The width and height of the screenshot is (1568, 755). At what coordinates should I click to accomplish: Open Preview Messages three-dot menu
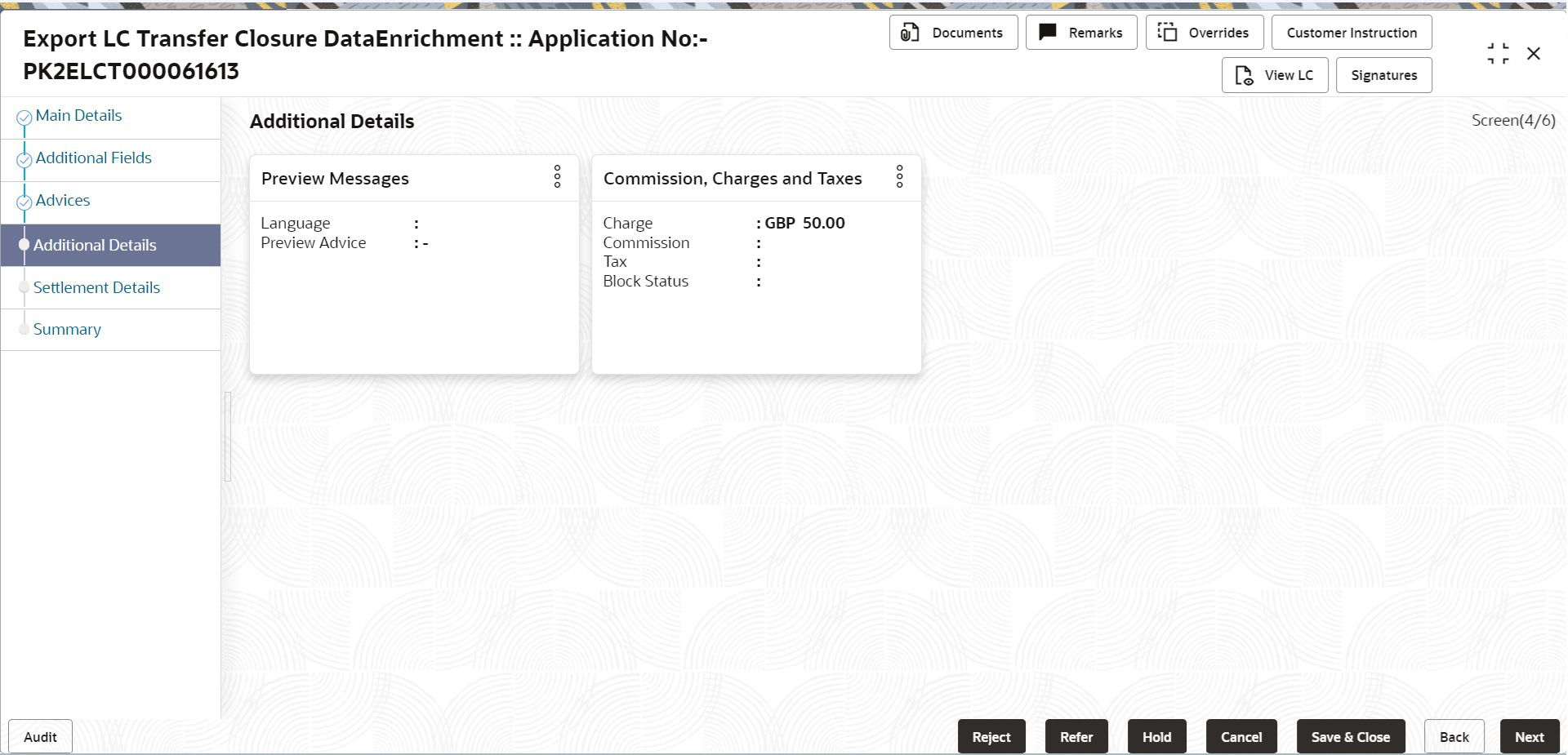pos(558,176)
